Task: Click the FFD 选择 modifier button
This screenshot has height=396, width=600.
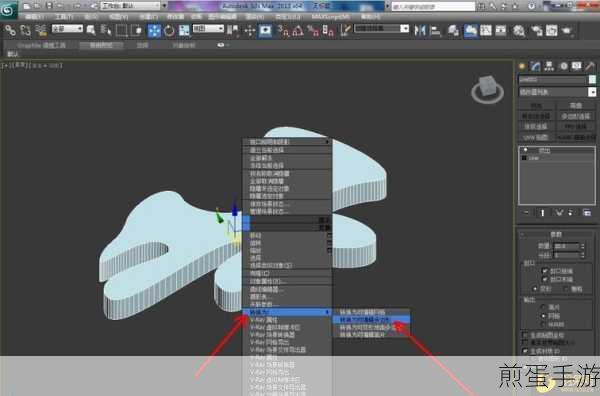Action: (x=576, y=126)
